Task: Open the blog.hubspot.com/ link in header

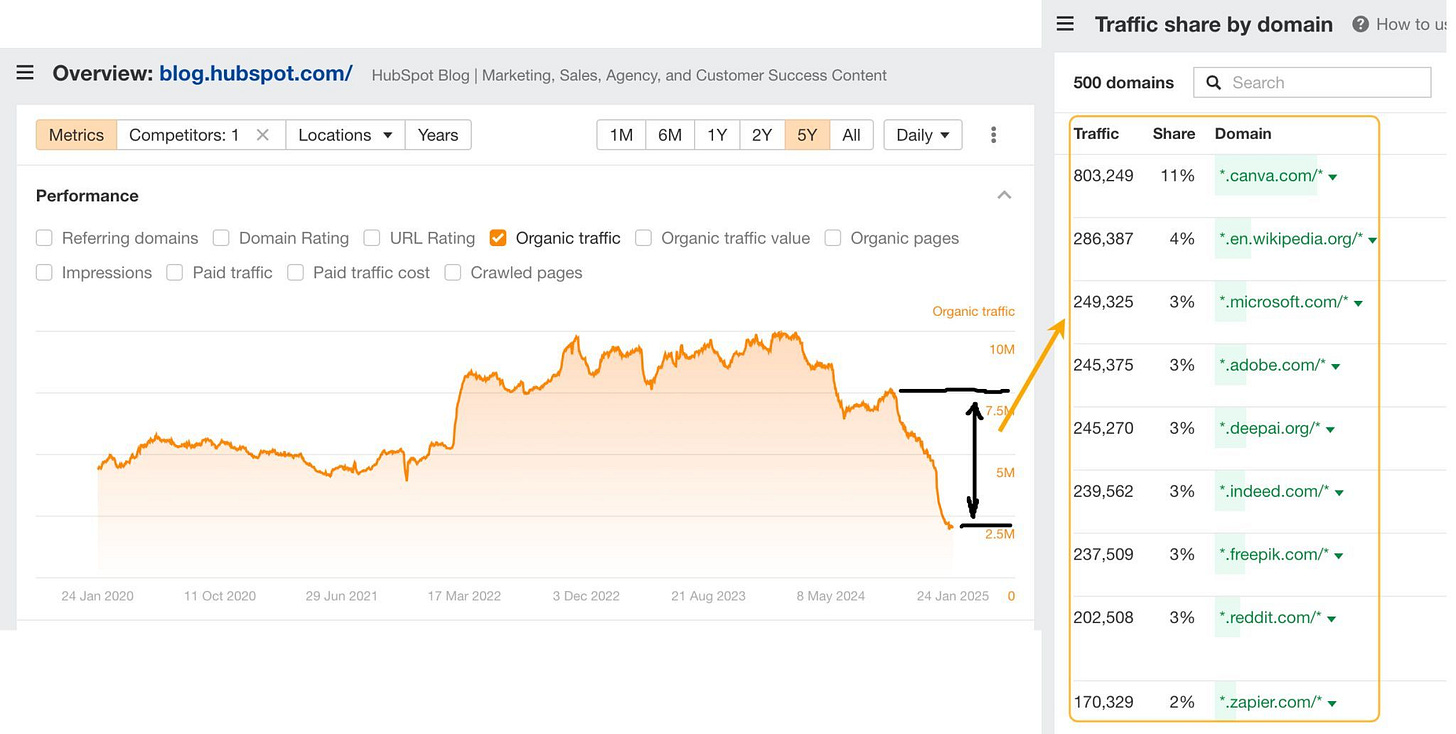Action: click(x=255, y=73)
